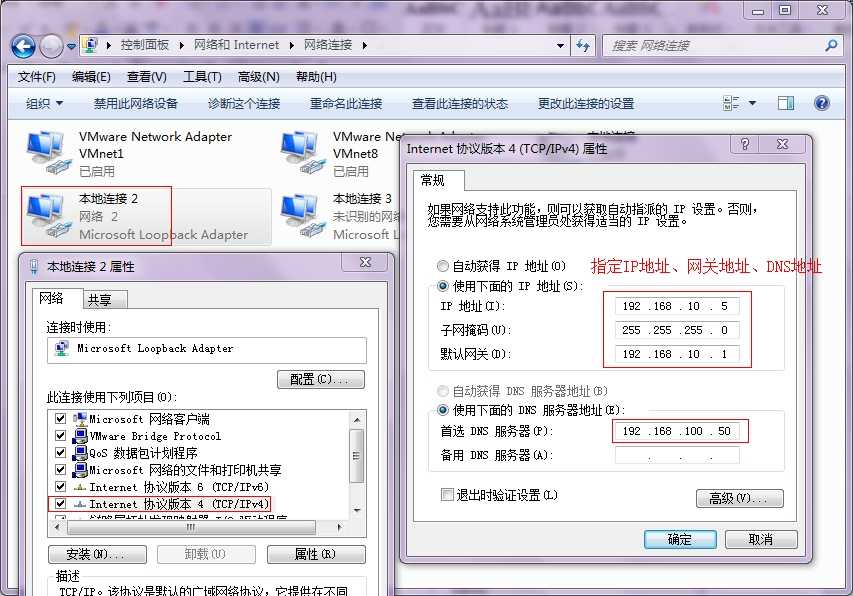The image size is (853, 596).
Task: Click the change view icon
Action: (x=731, y=103)
